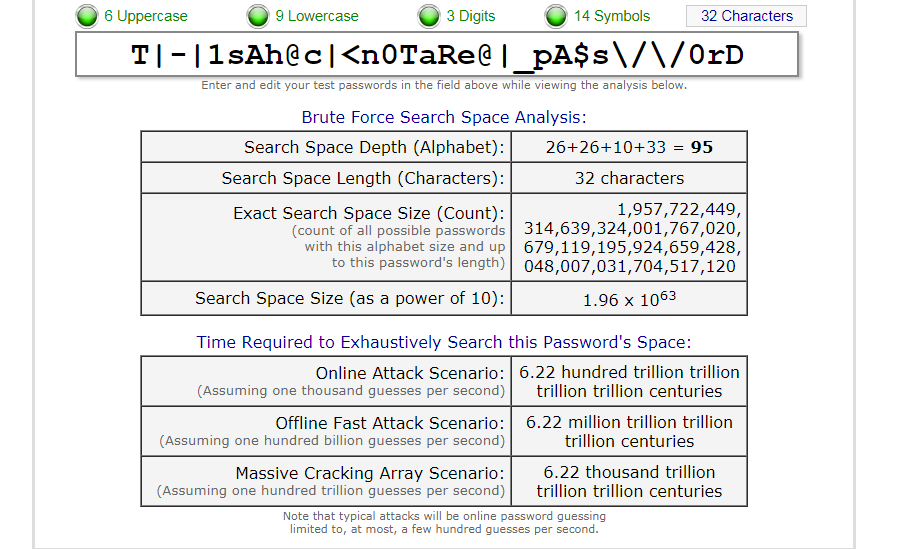
Task: Click the green Digits indicator light
Action: (x=429, y=16)
